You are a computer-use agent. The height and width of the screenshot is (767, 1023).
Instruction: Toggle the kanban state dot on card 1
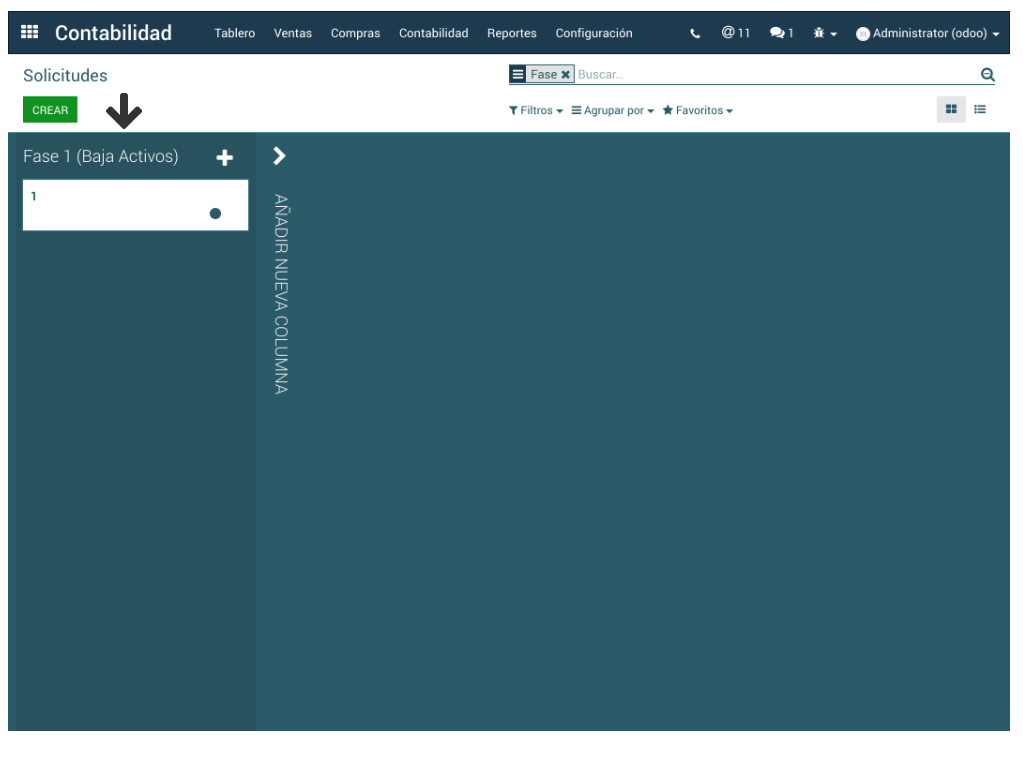click(215, 213)
